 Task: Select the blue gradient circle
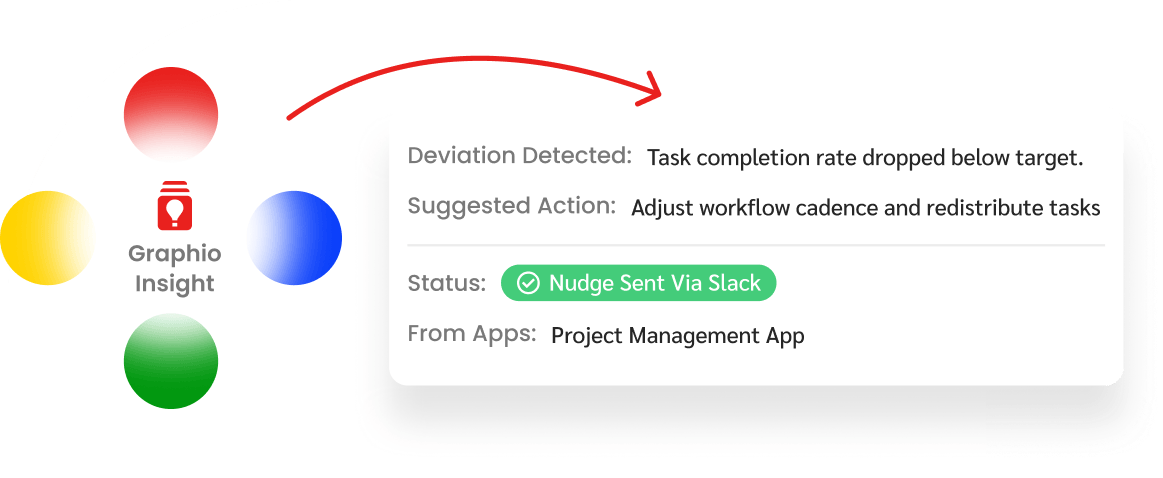pos(296,238)
